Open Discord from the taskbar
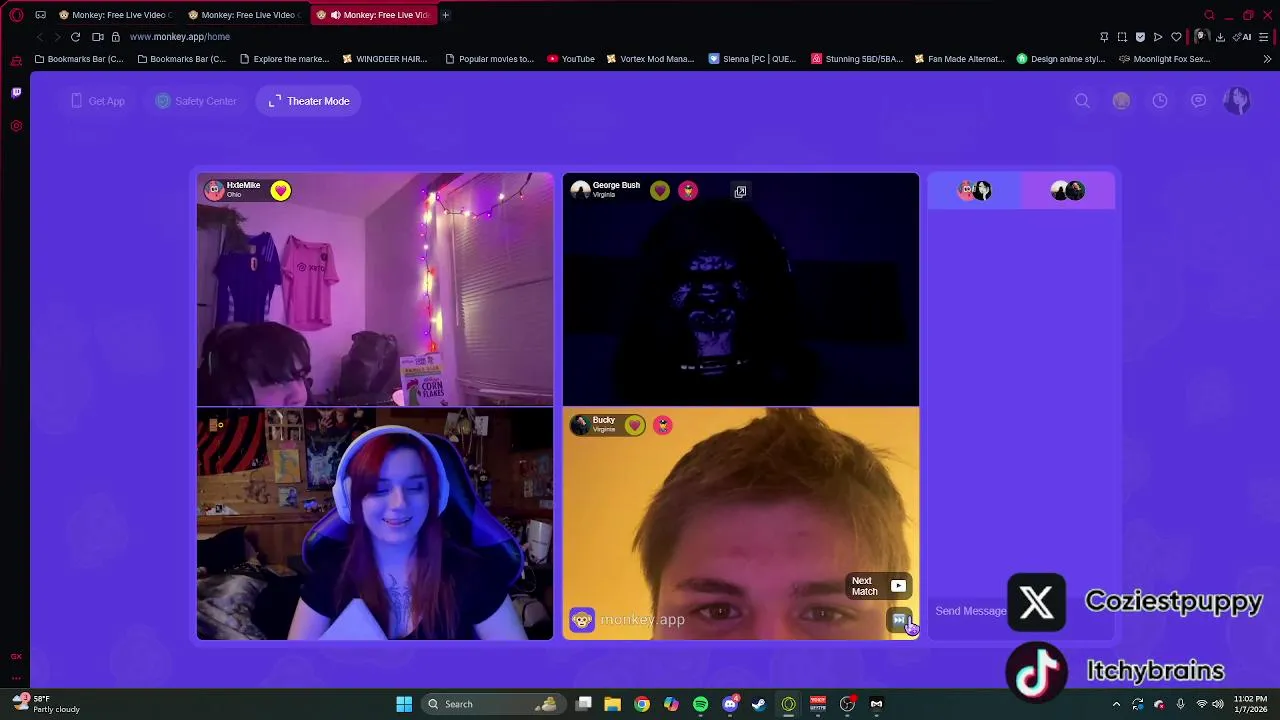Screen dimensions: 1280x720 730,704
